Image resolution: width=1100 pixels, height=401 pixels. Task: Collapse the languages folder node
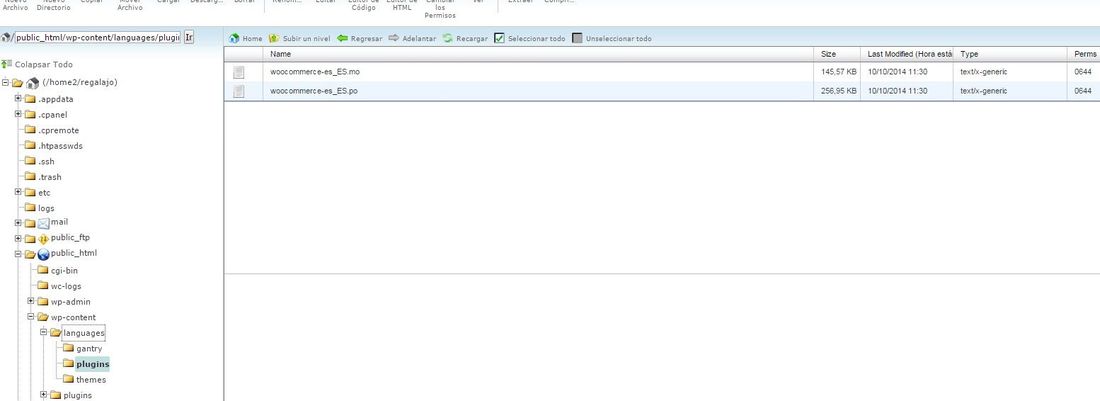point(43,332)
